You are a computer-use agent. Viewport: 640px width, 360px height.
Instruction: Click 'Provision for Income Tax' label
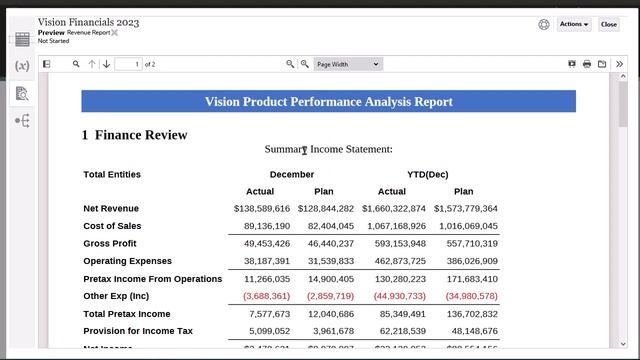coord(138,331)
